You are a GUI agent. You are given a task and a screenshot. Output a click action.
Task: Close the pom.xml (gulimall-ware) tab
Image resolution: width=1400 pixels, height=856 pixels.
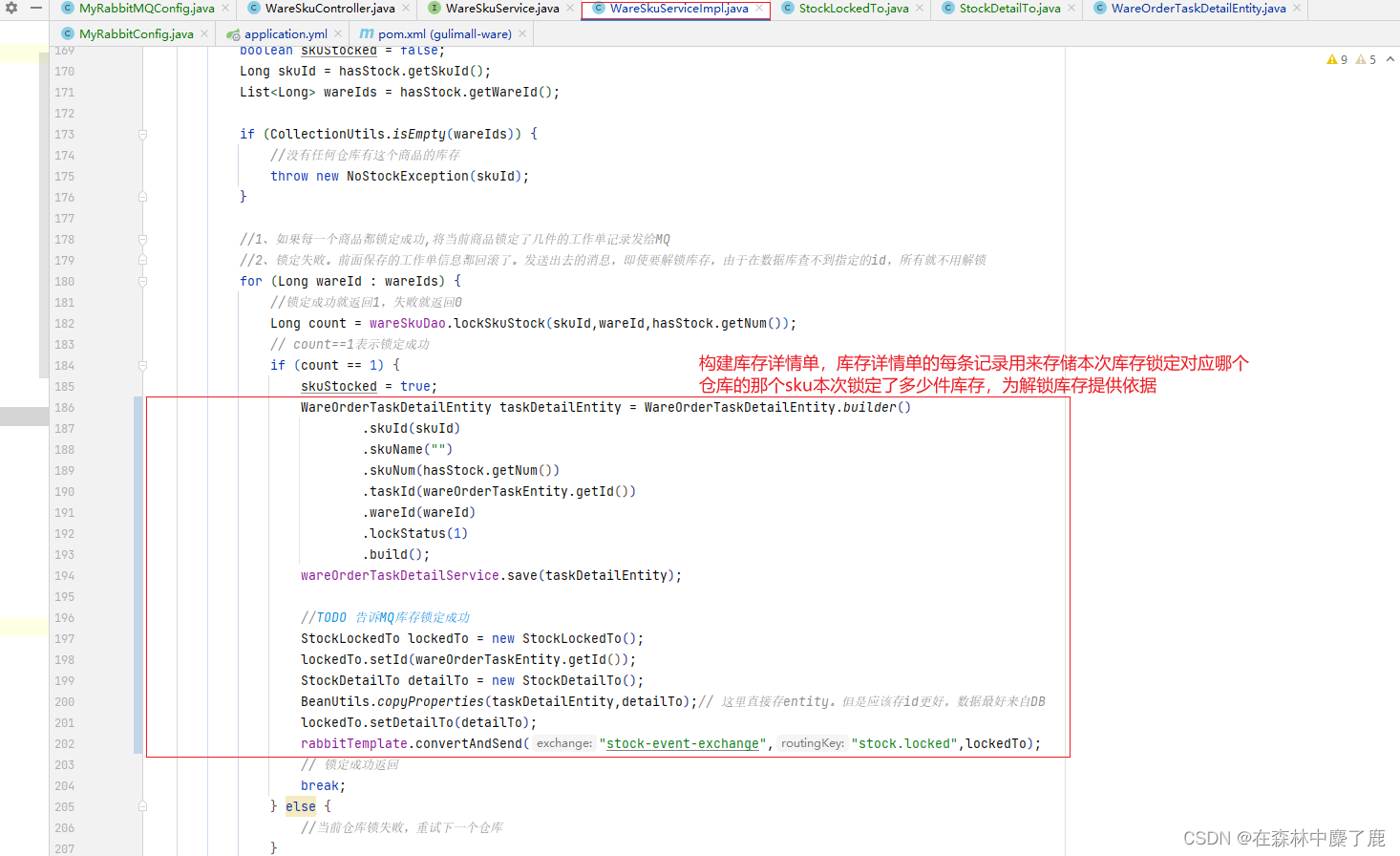tap(522, 34)
